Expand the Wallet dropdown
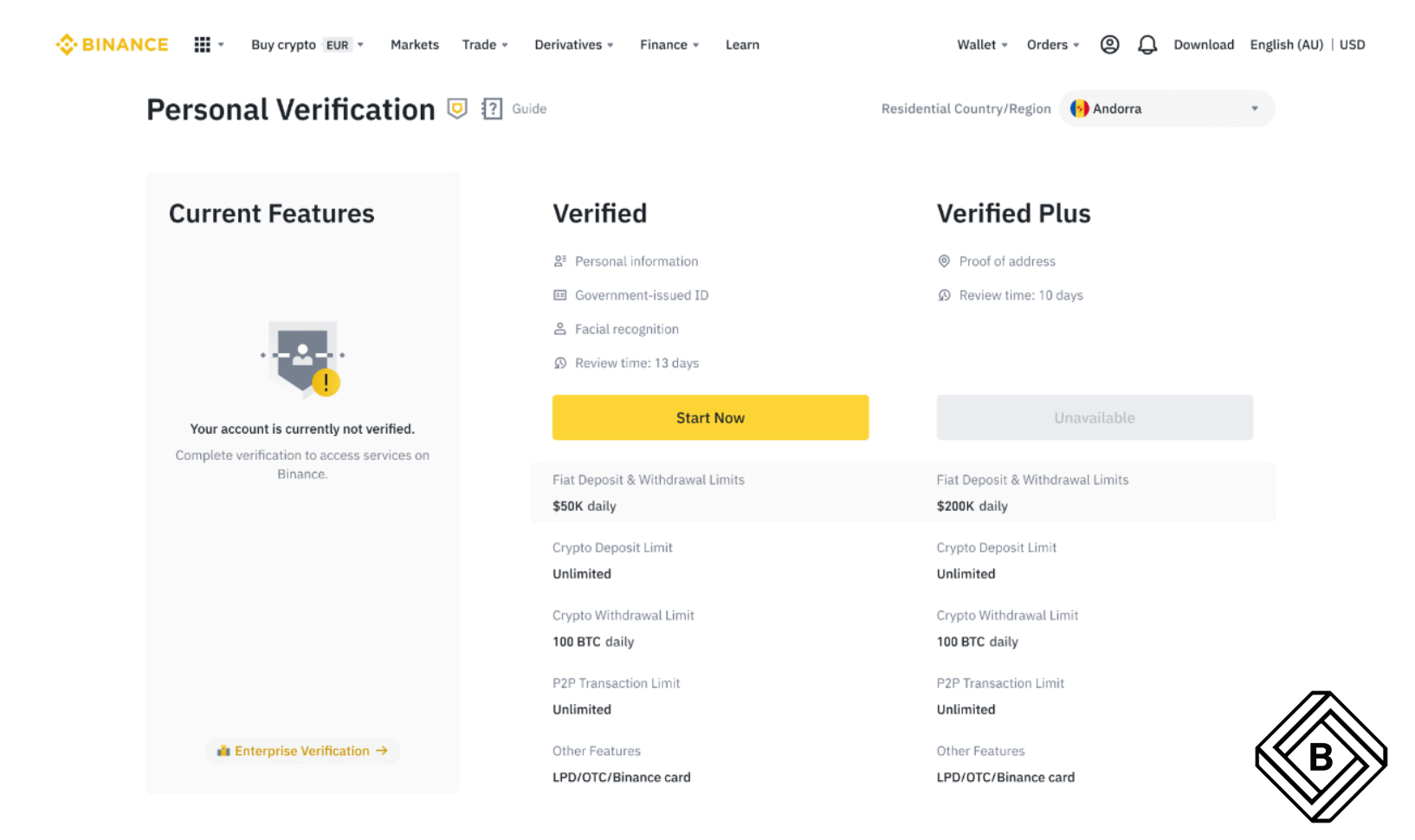Image resolution: width=1415 pixels, height=840 pixels. click(x=982, y=44)
